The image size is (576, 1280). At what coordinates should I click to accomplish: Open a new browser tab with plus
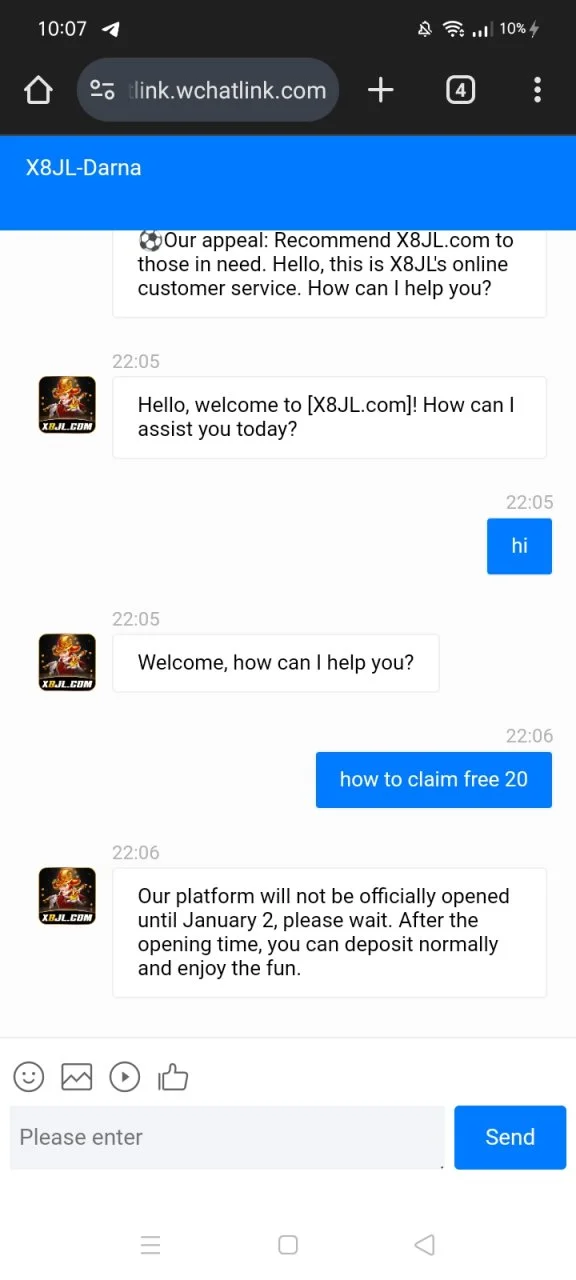pos(381,90)
